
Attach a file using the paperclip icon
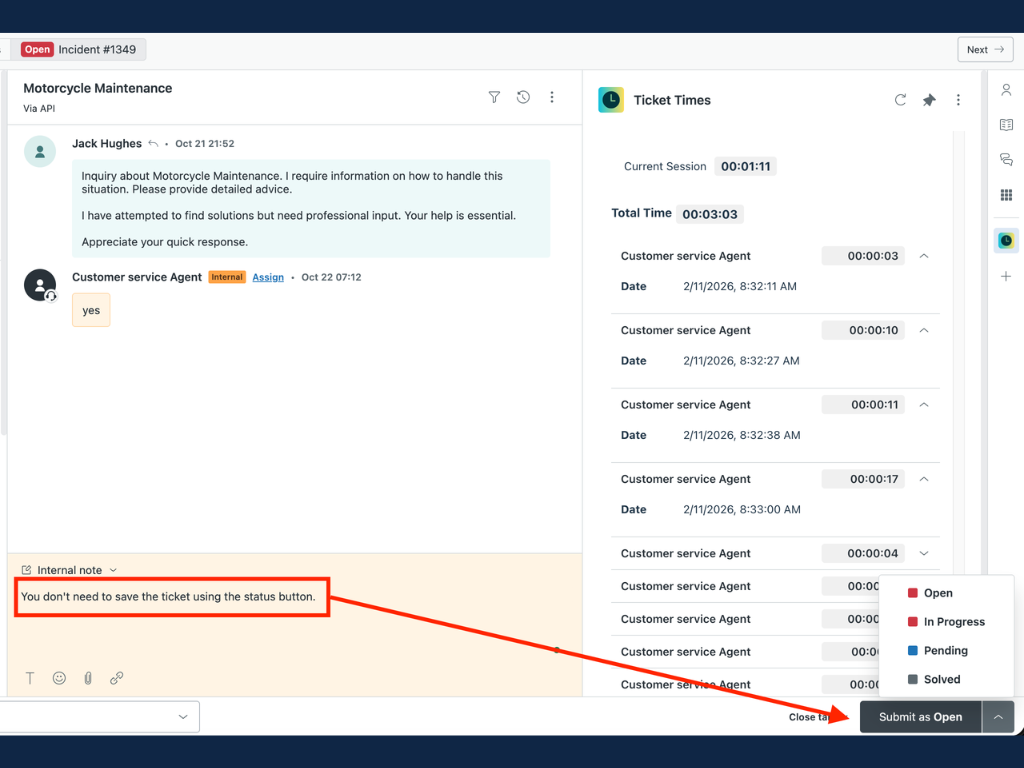coord(88,678)
